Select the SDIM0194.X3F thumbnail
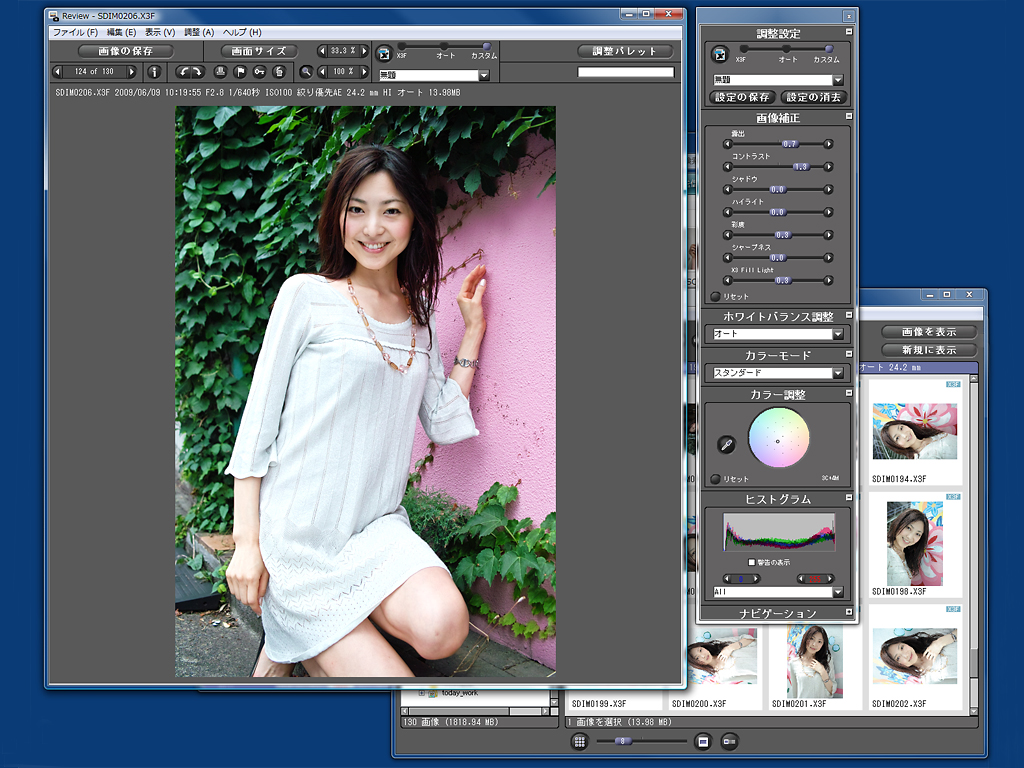The image size is (1024, 768). point(914,431)
